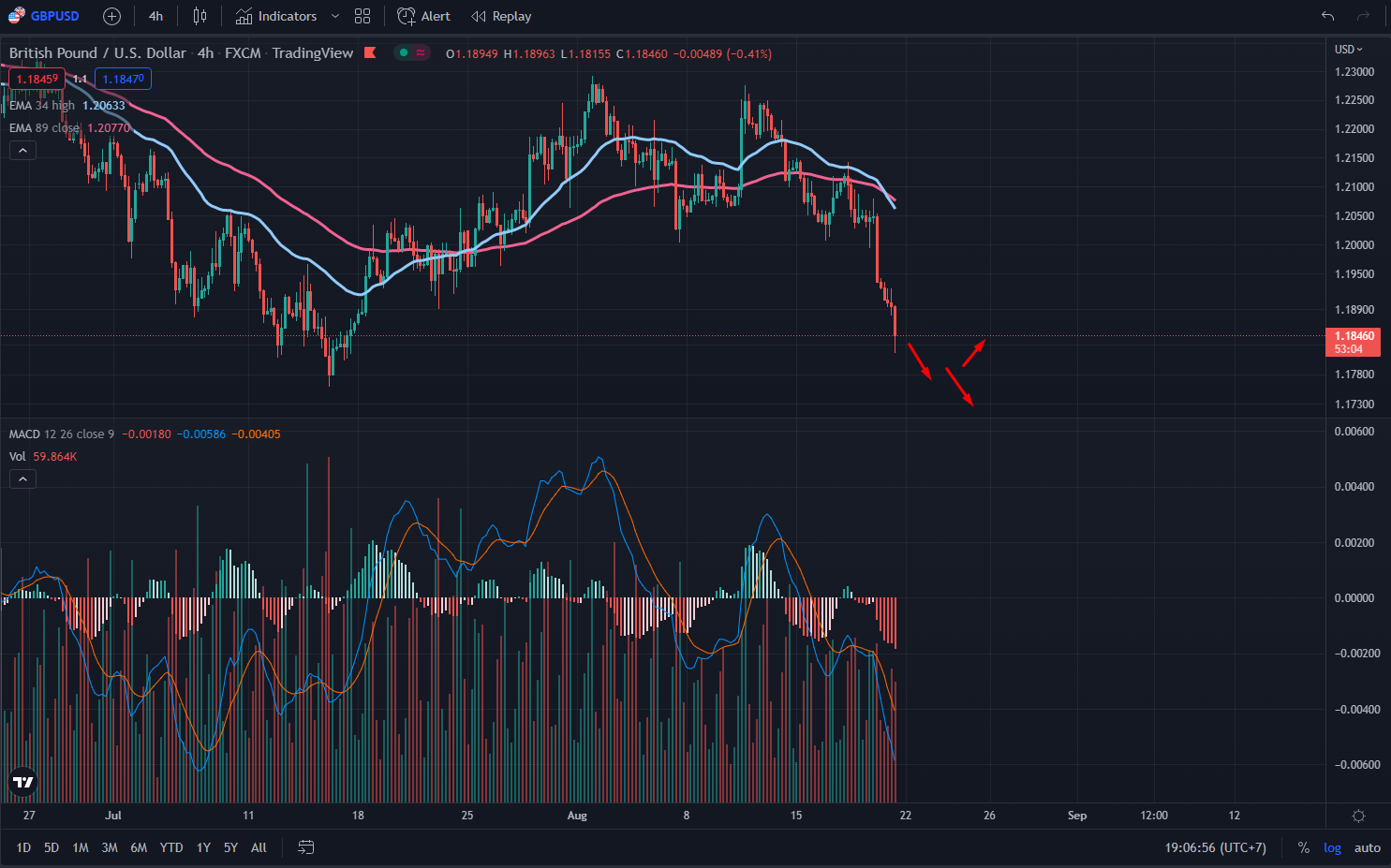Toggle chart visibility via green dot in legend

click(x=403, y=53)
